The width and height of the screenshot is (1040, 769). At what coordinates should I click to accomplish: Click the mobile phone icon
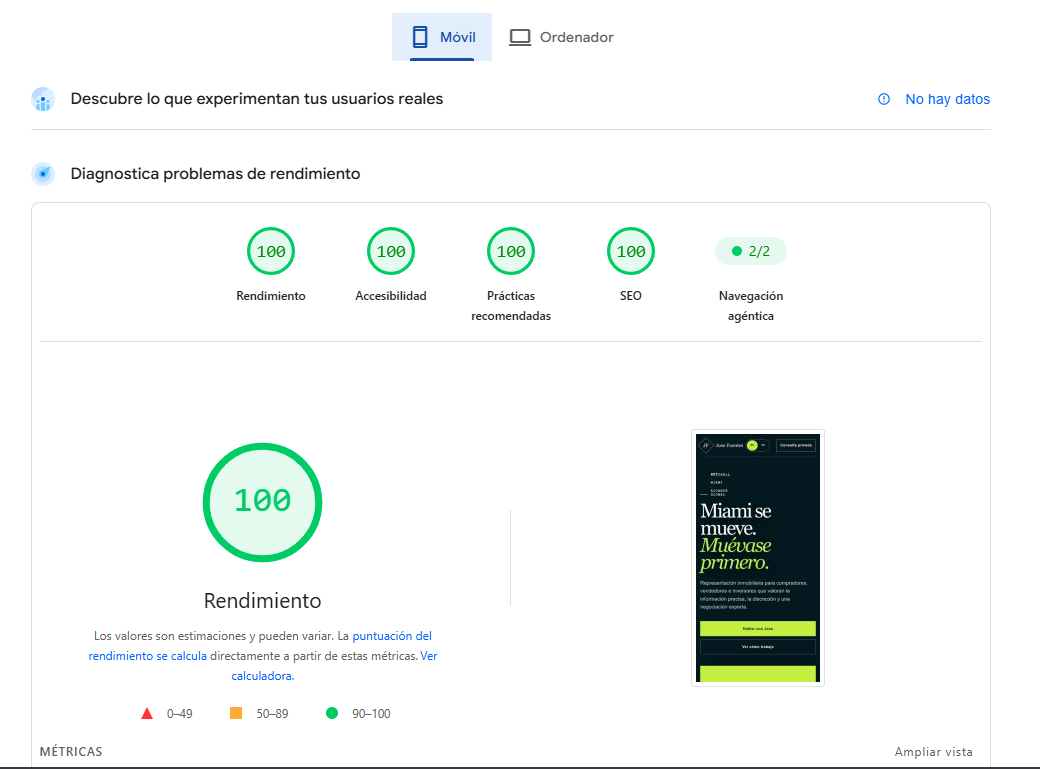[x=420, y=37]
